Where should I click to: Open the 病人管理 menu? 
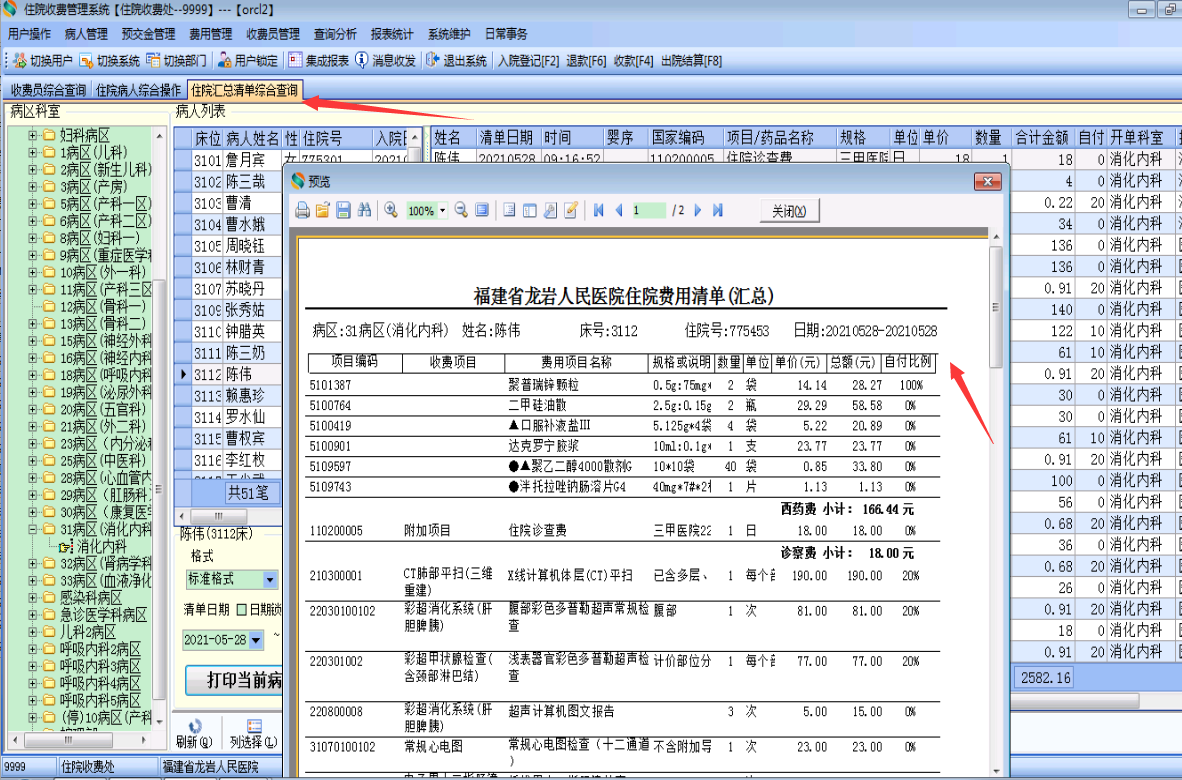(x=86, y=34)
